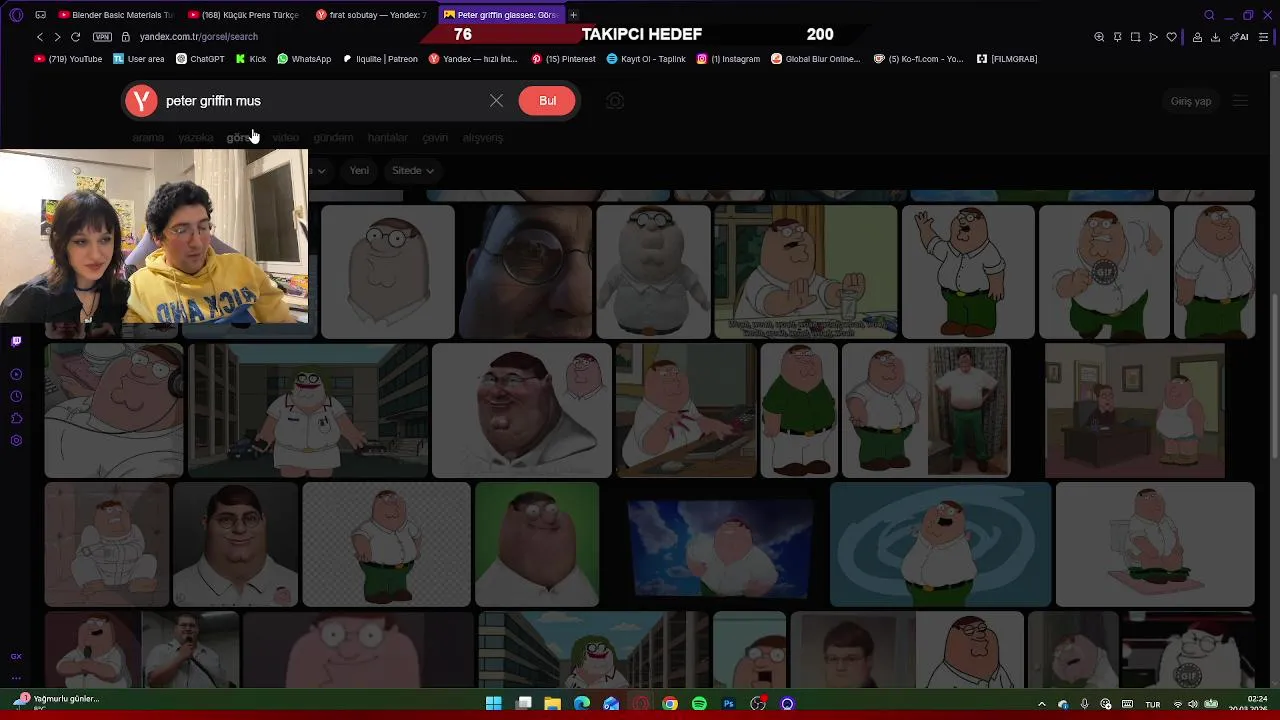Screen dimensions: 1280x720
Task: Open Yandex hamburger menu at top right
Action: (1240, 101)
